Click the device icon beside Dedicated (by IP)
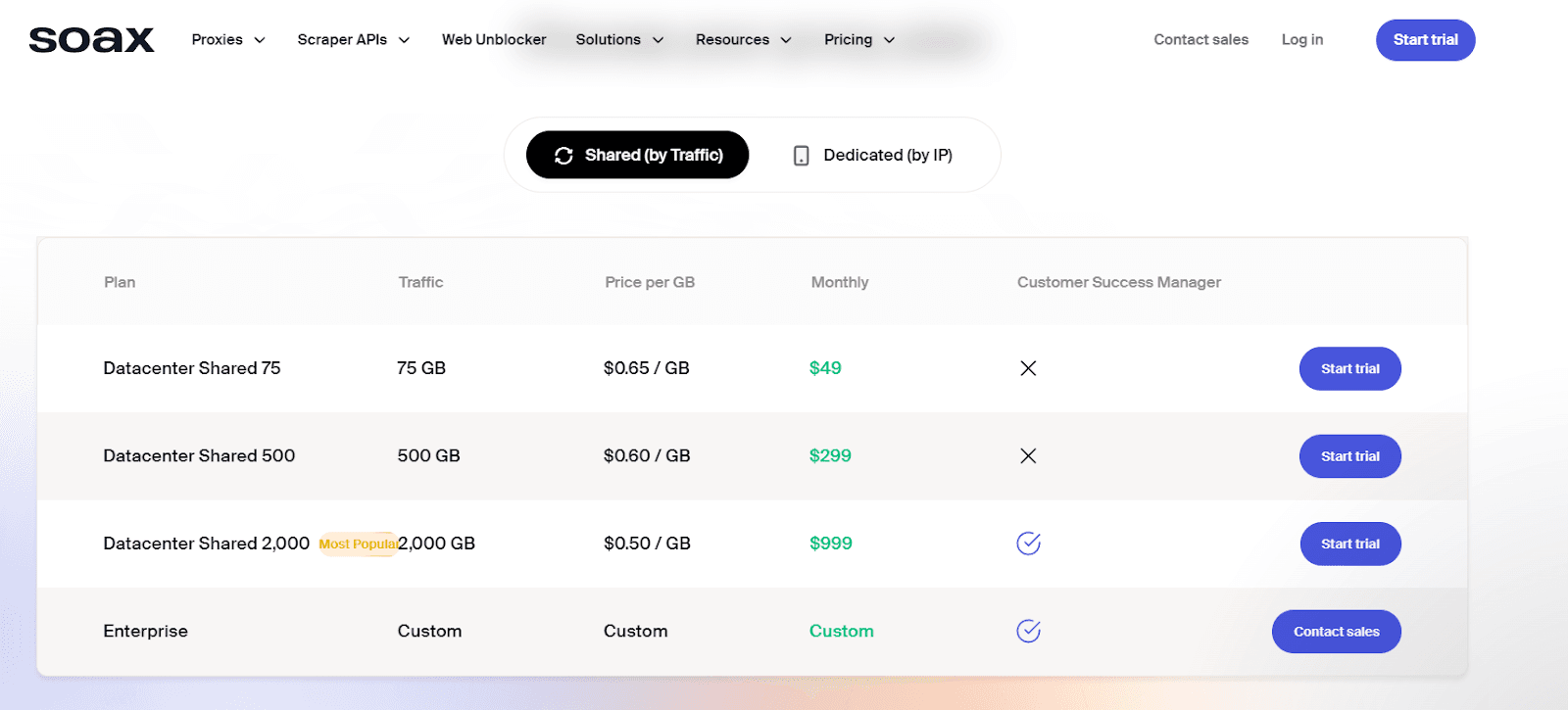1568x710 pixels. pyautogui.click(x=801, y=156)
